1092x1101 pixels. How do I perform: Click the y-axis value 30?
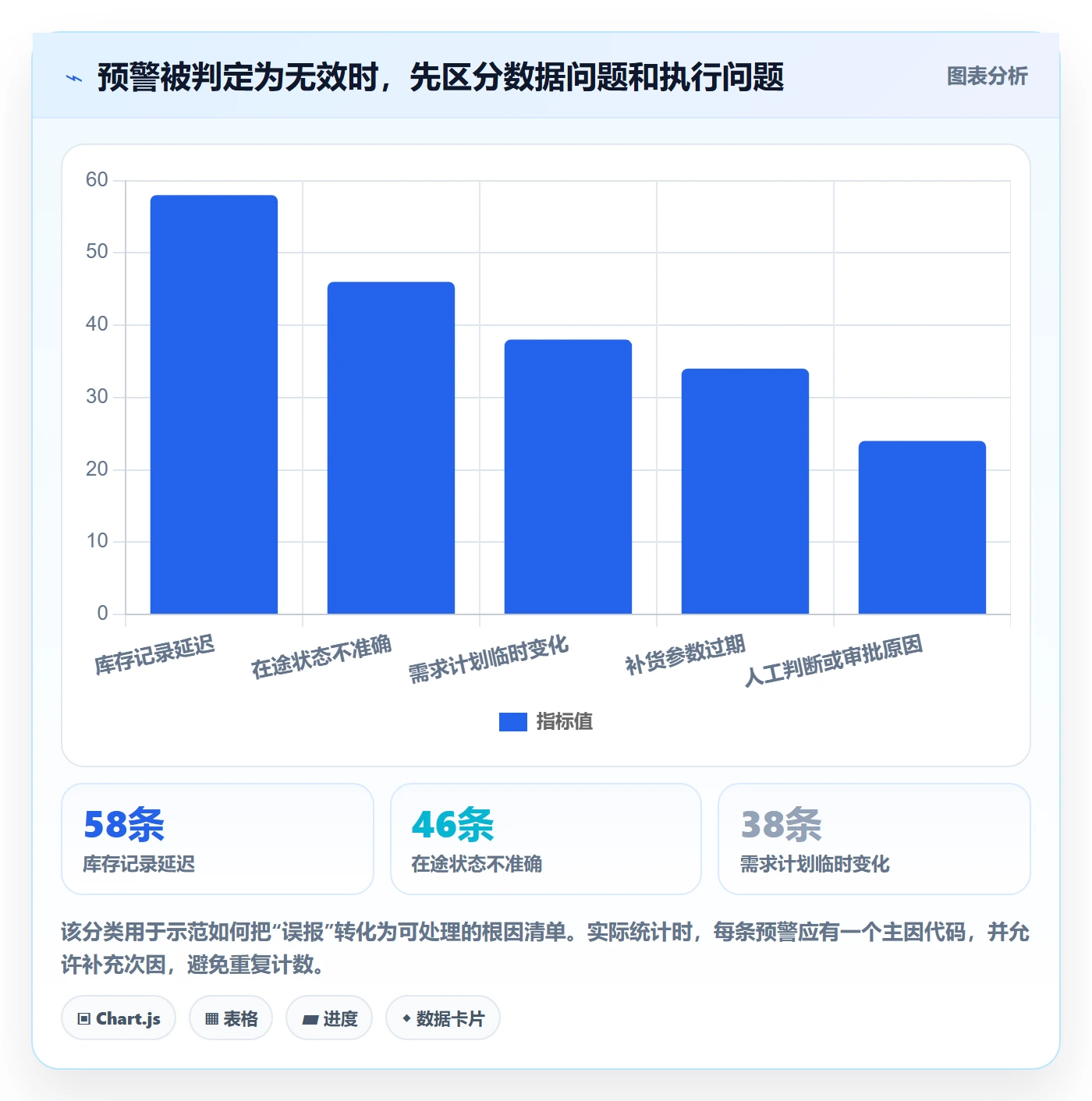click(97, 396)
